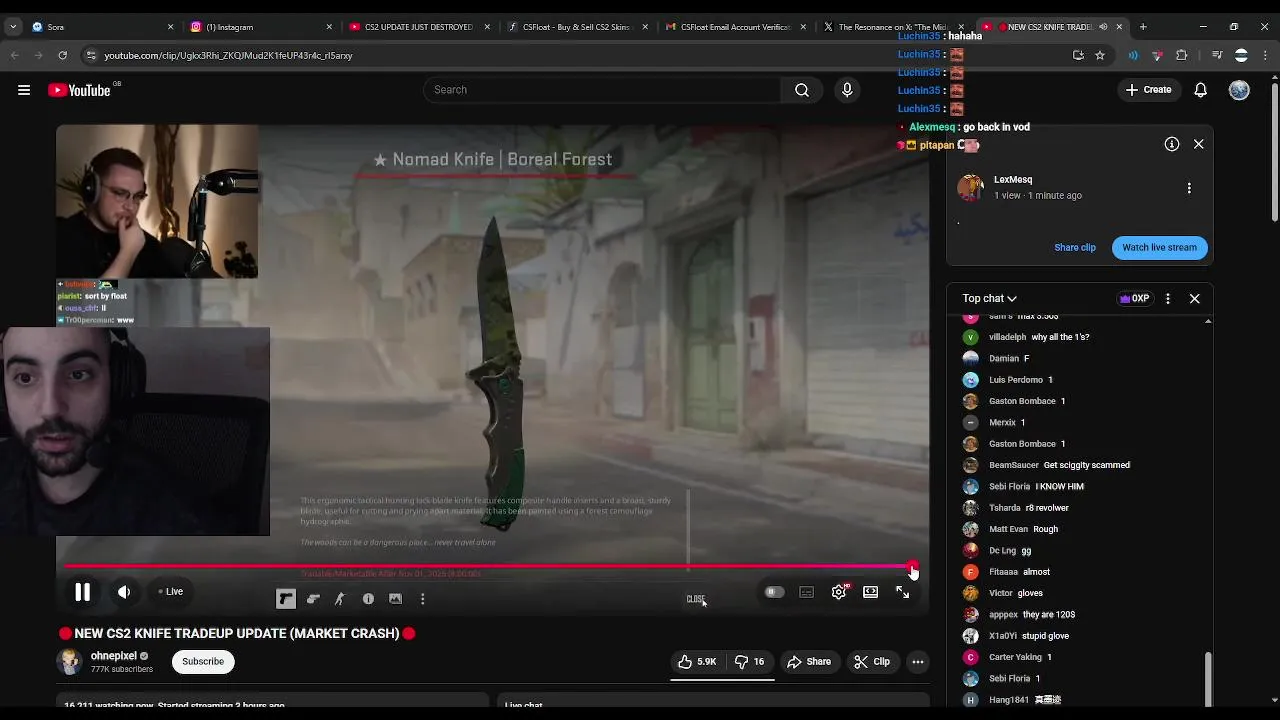1280x720 pixels.
Task: Close the Sora tab
Action: point(170,27)
